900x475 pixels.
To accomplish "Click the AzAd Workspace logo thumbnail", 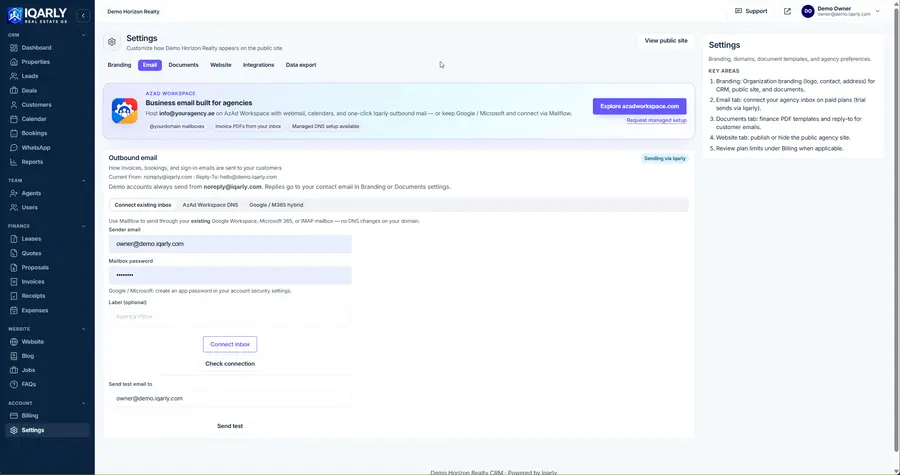I will (x=125, y=111).
